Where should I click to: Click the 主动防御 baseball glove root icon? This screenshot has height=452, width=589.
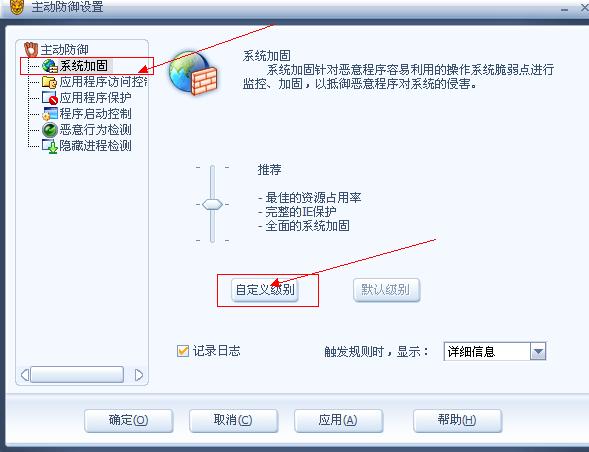coord(31,50)
